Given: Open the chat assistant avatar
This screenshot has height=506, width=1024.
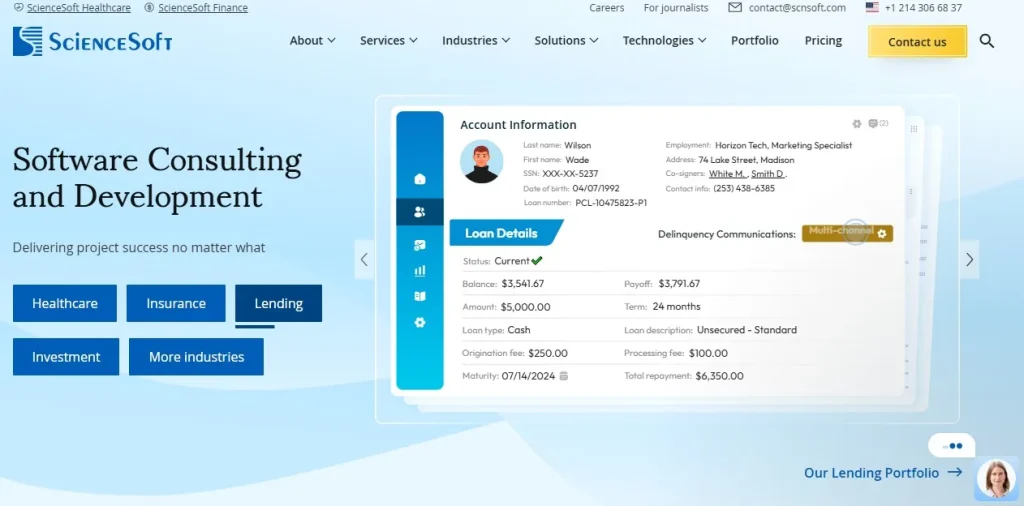Looking at the screenshot, I should (997, 478).
